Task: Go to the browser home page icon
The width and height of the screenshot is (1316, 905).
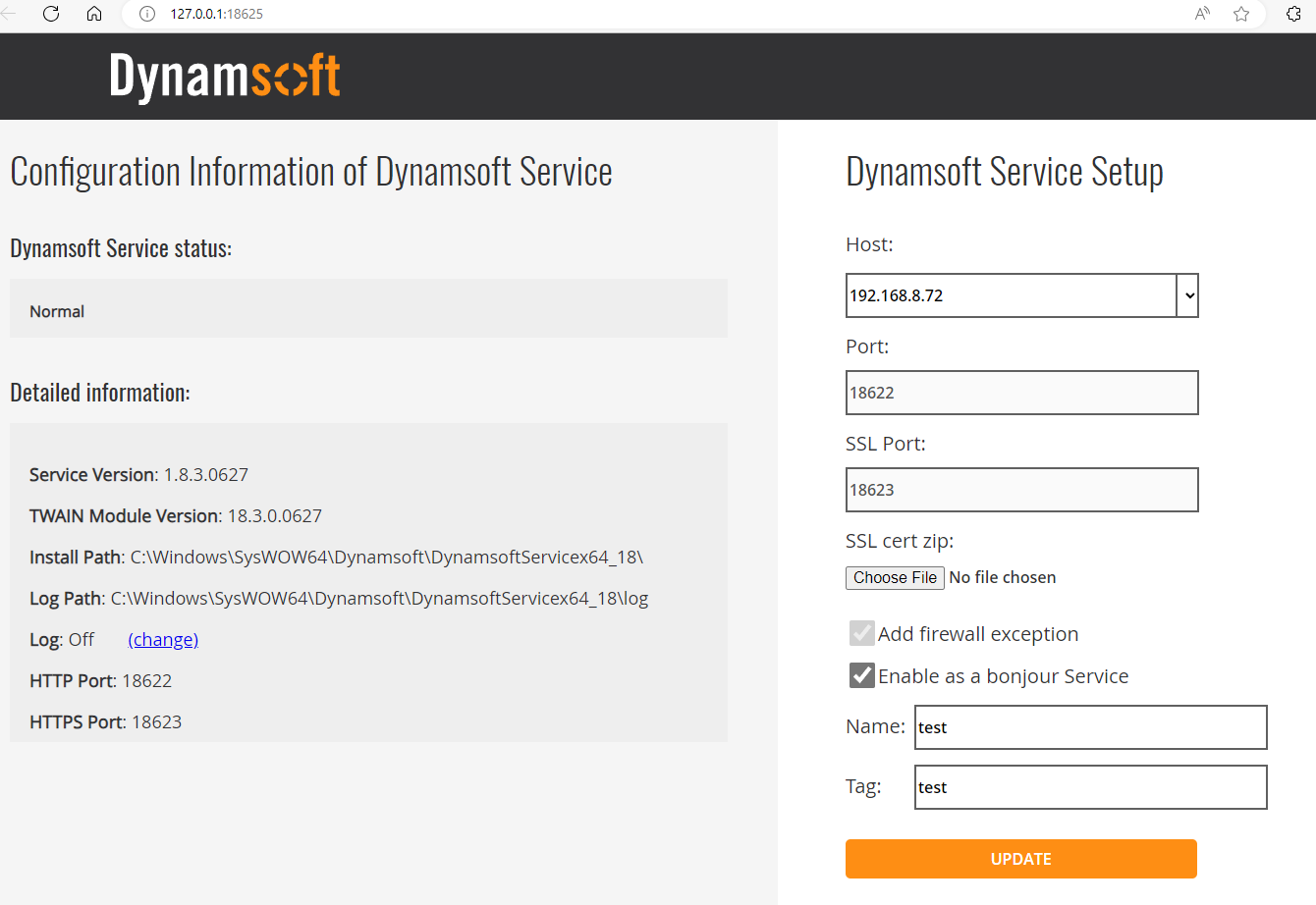Action: (x=94, y=14)
